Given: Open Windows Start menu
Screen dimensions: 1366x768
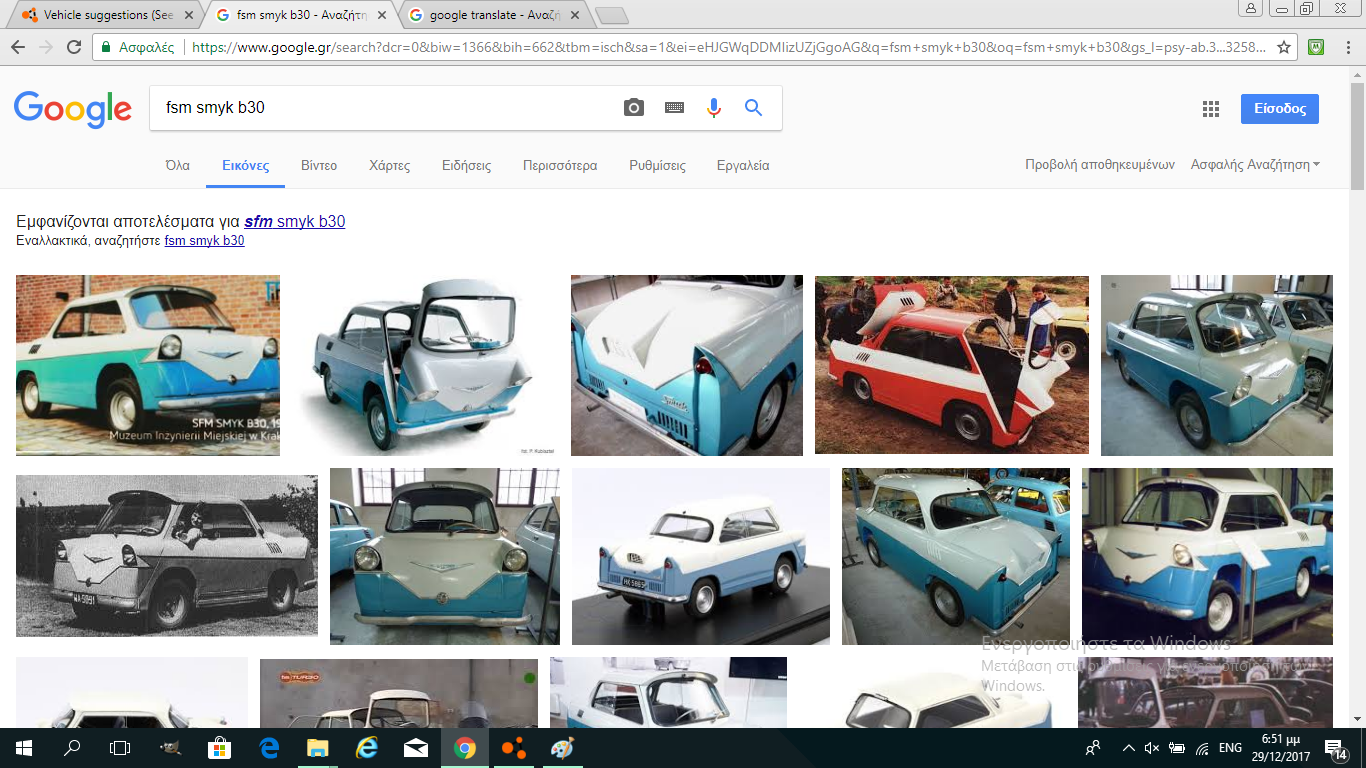Looking at the screenshot, I should tap(24, 747).
